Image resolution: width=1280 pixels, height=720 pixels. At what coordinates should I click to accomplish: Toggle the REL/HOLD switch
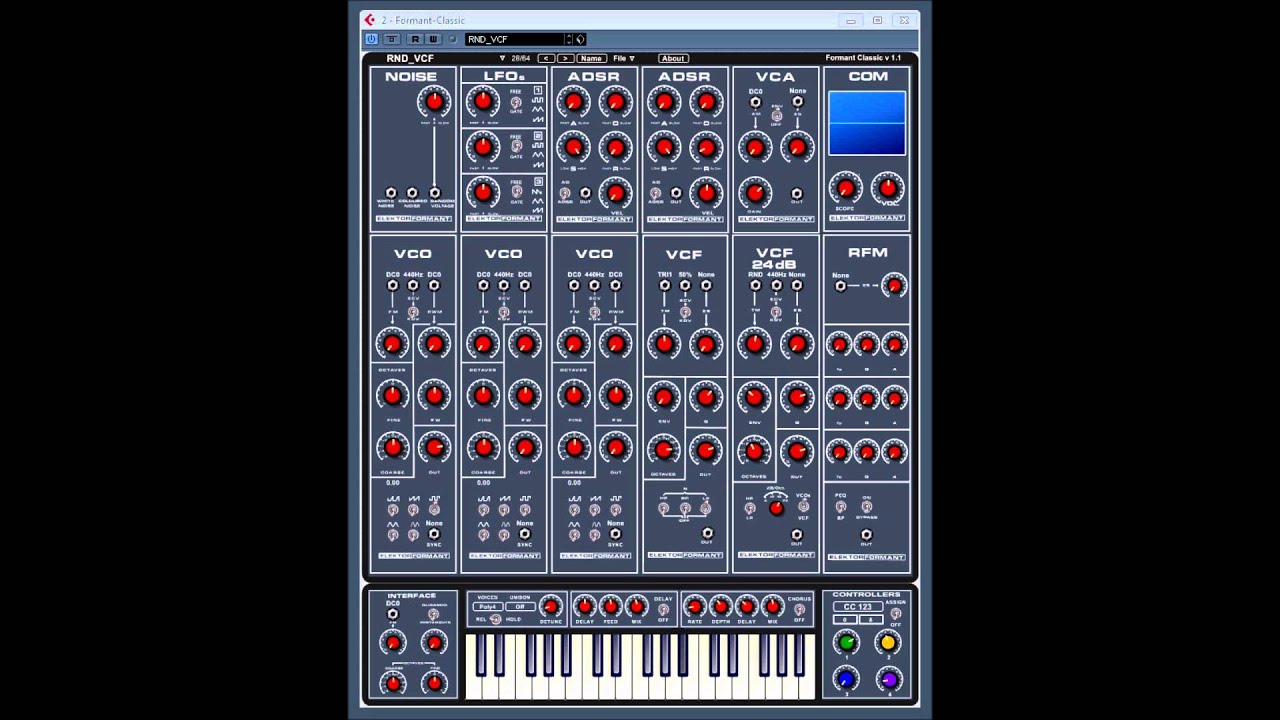(x=495, y=619)
